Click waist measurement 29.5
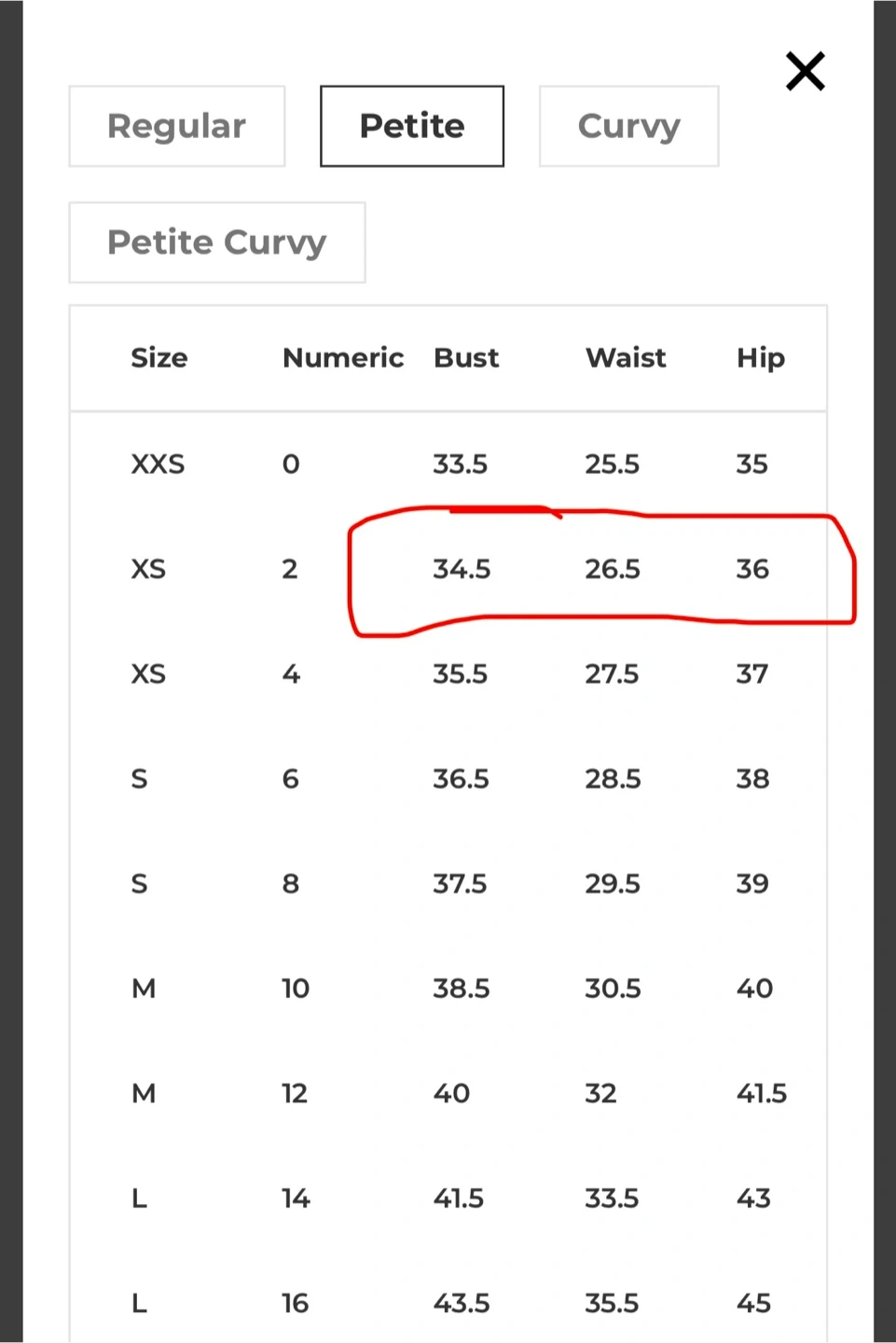 click(x=613, y=883)
